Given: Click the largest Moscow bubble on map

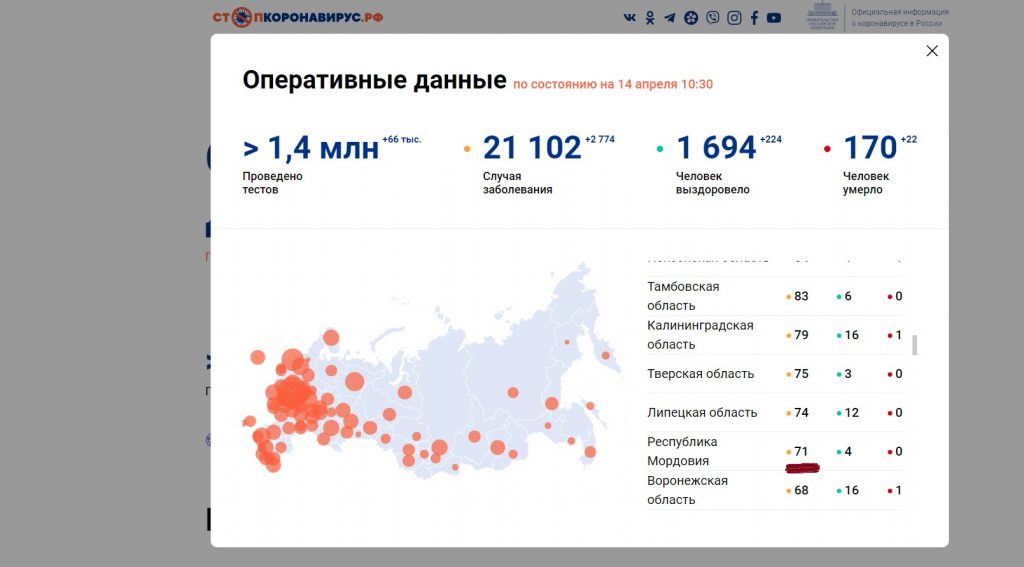Looking at the screenshot, I should pos(291,395).
